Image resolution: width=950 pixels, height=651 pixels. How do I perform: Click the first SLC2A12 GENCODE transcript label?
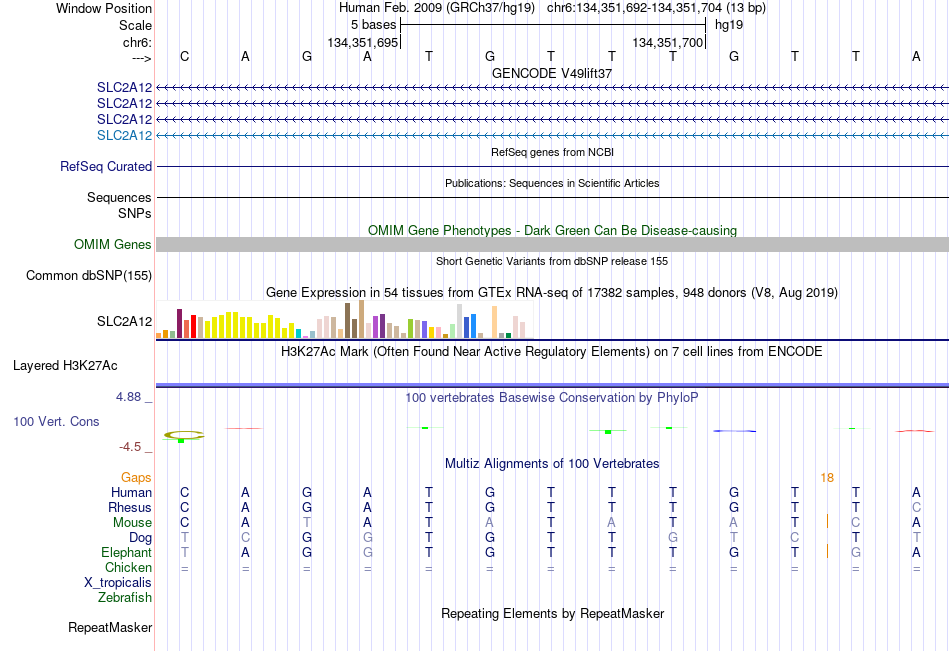[124, 87]
